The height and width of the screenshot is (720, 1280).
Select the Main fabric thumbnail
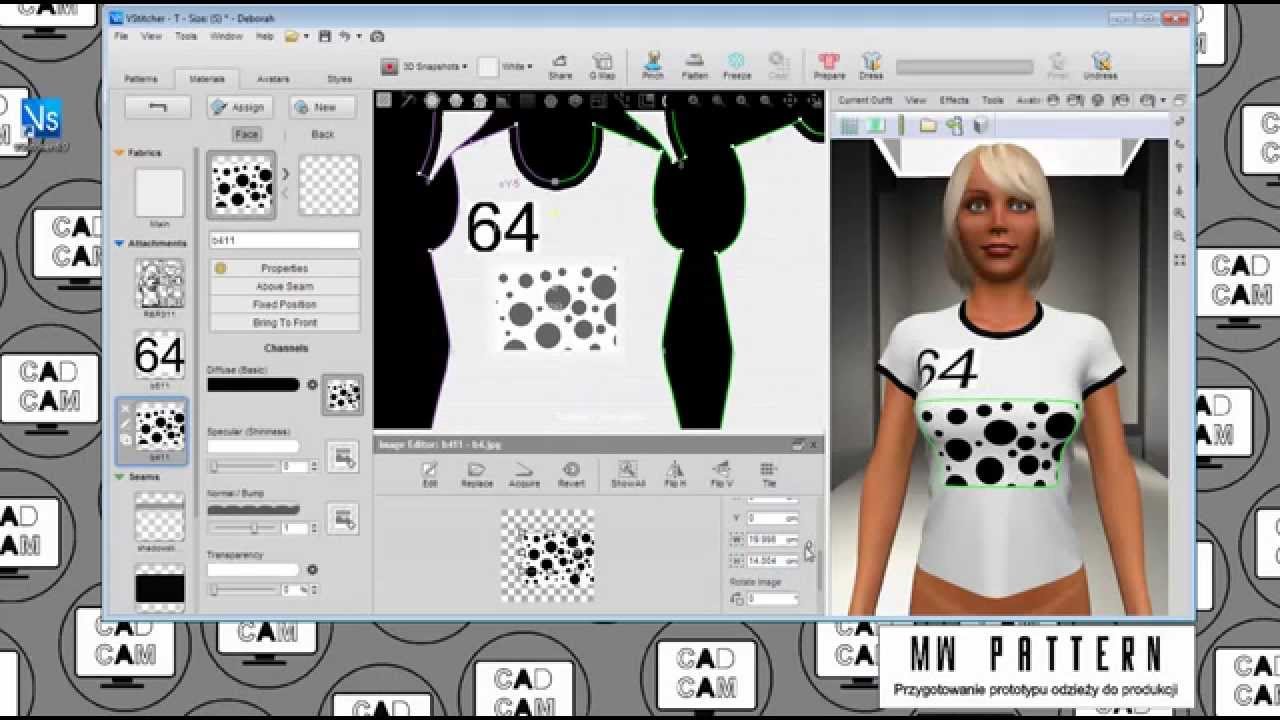pyautogui.click(x=160, y=193)
